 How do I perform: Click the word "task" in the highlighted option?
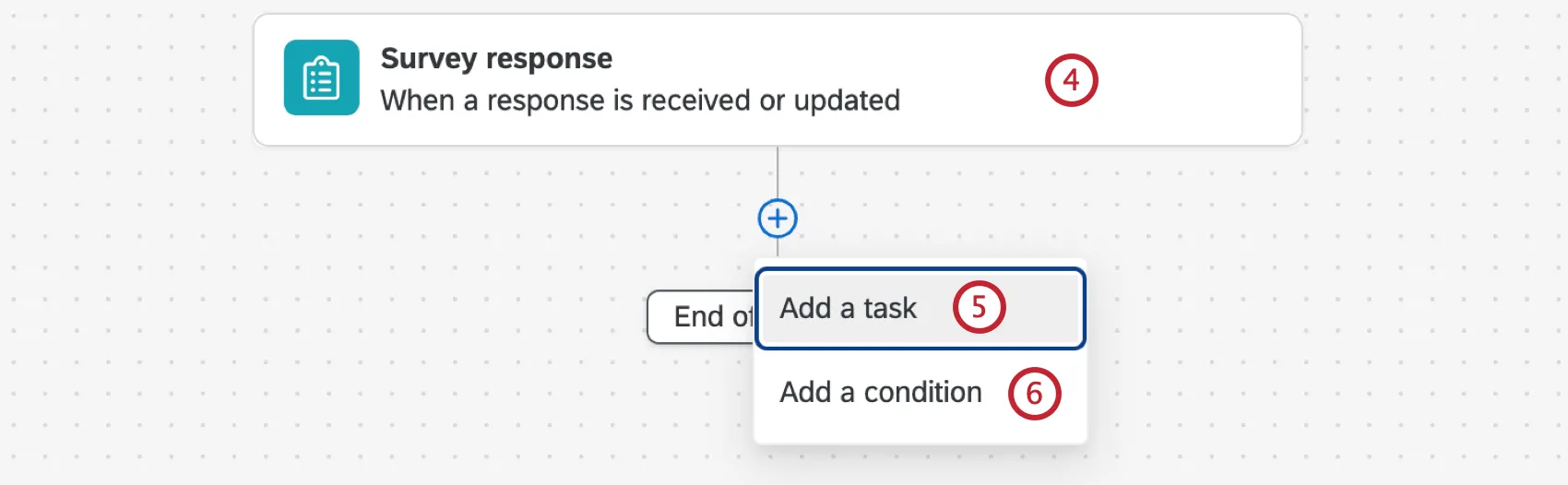click(x=890, y=308)
